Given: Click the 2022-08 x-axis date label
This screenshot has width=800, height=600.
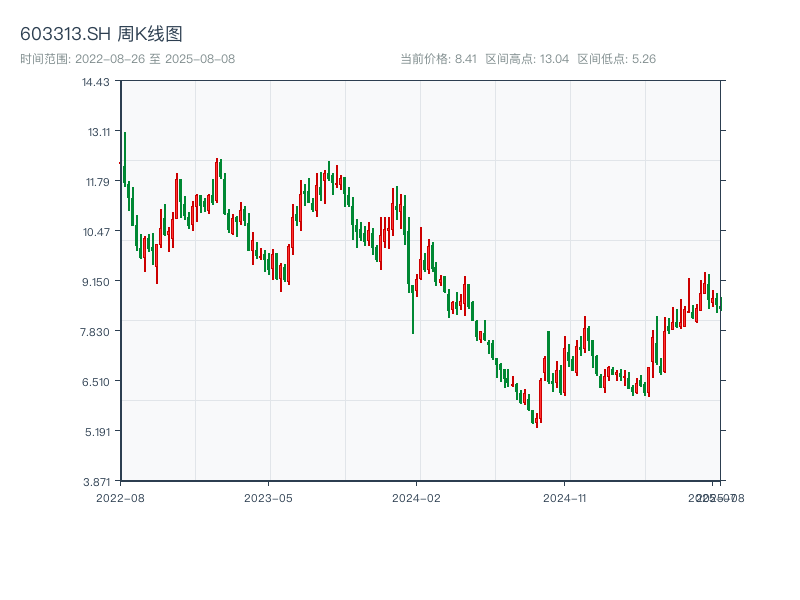Looking at the screenshot, I should pyautogui.click(x=120, y=497).
